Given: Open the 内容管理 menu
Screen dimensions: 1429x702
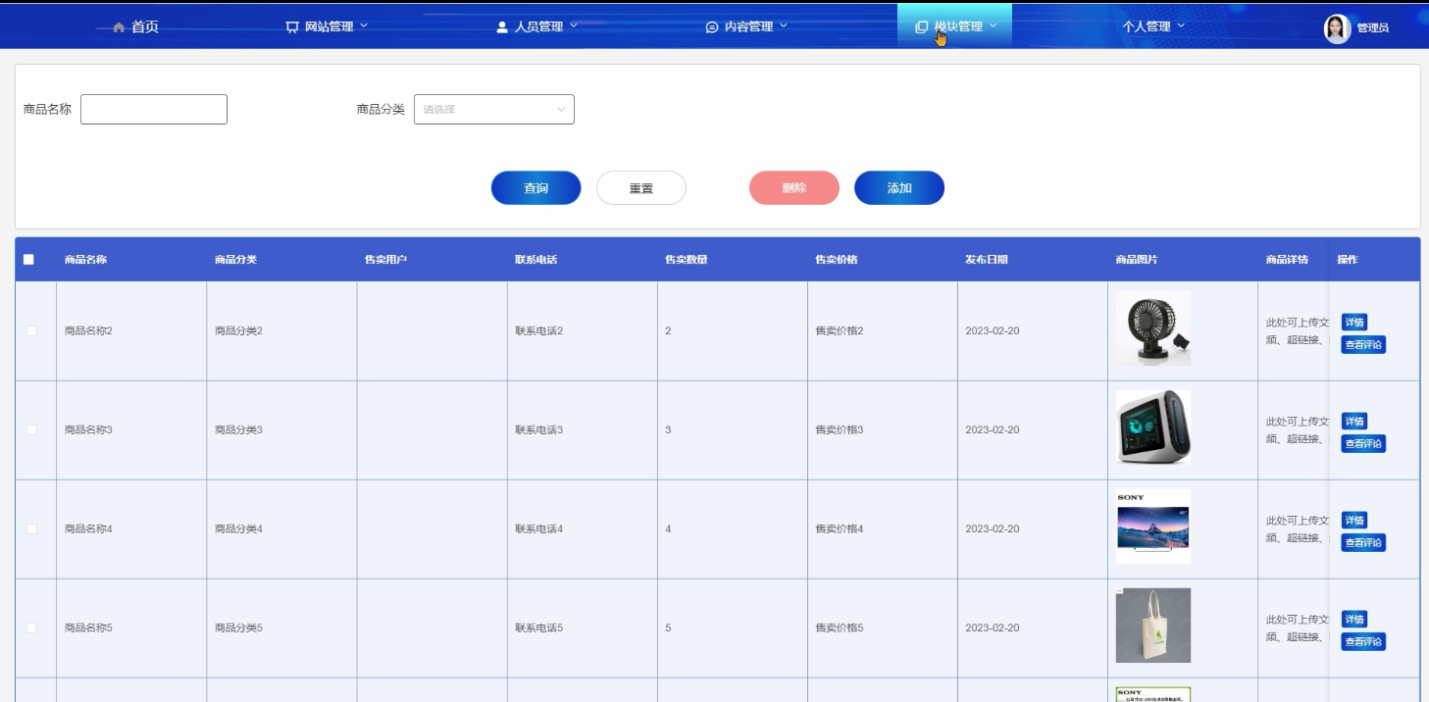Looking at the screenshot, I should [747, 27].
